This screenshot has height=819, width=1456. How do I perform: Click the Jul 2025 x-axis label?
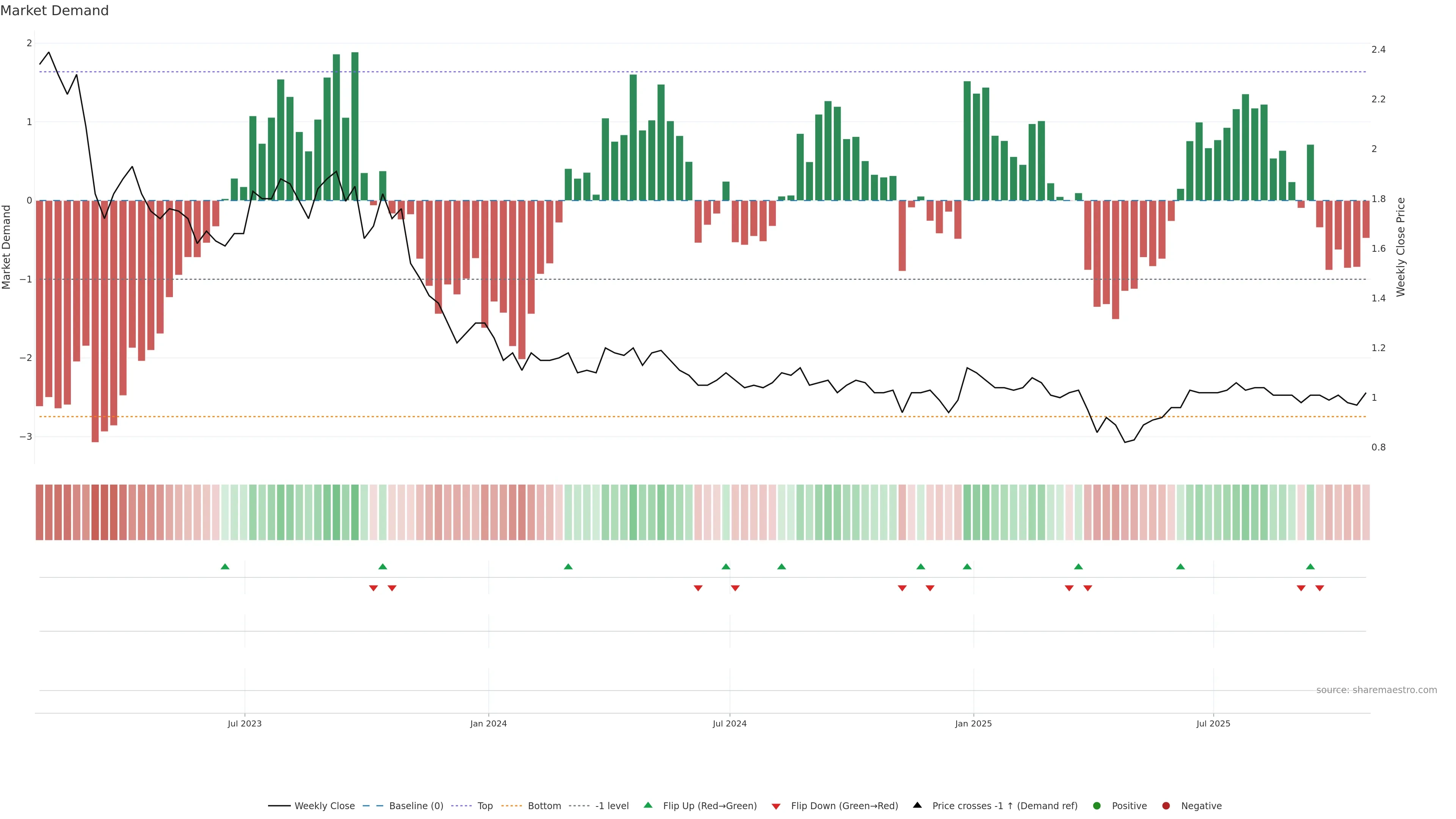tap(1213, 723)
